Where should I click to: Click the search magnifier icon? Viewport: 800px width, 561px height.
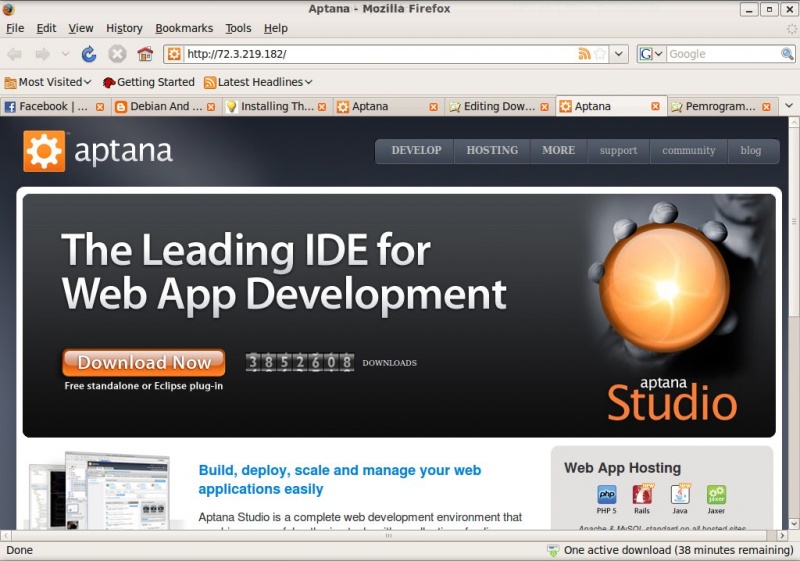(790, 54)
